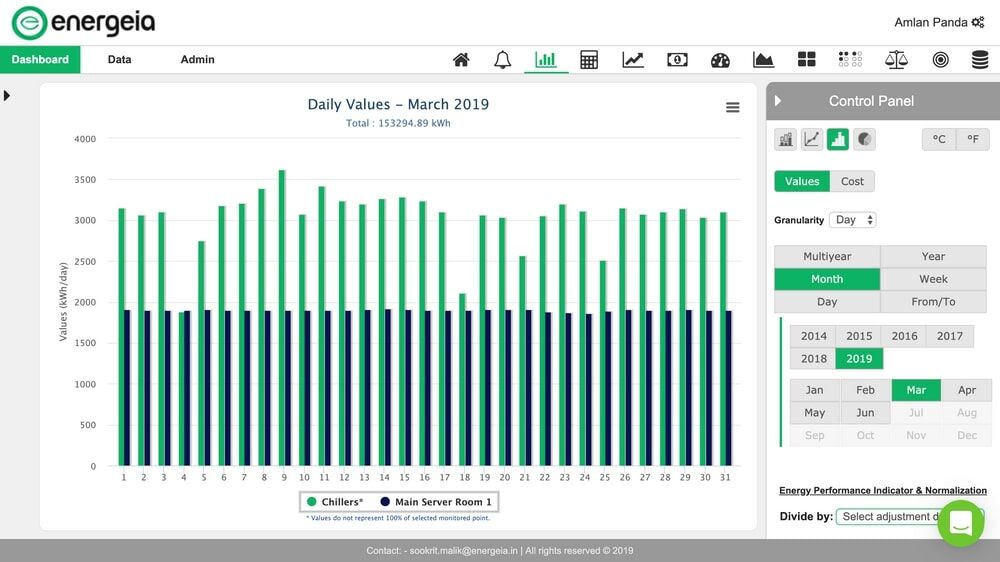Switch temperature unit to °F
Viewport: 1000px width, 562px height.
972,140
